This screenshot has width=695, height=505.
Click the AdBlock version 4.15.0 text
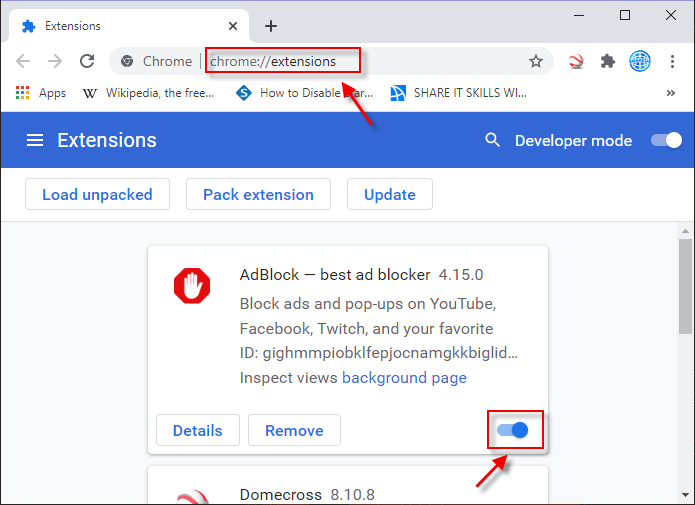[x=461, y=275]
